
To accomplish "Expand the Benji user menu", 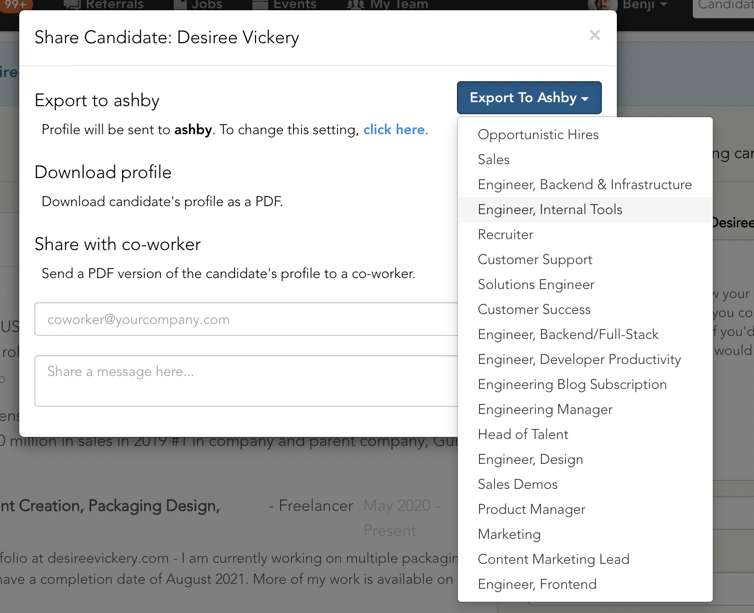I will (x=629, y=5).
